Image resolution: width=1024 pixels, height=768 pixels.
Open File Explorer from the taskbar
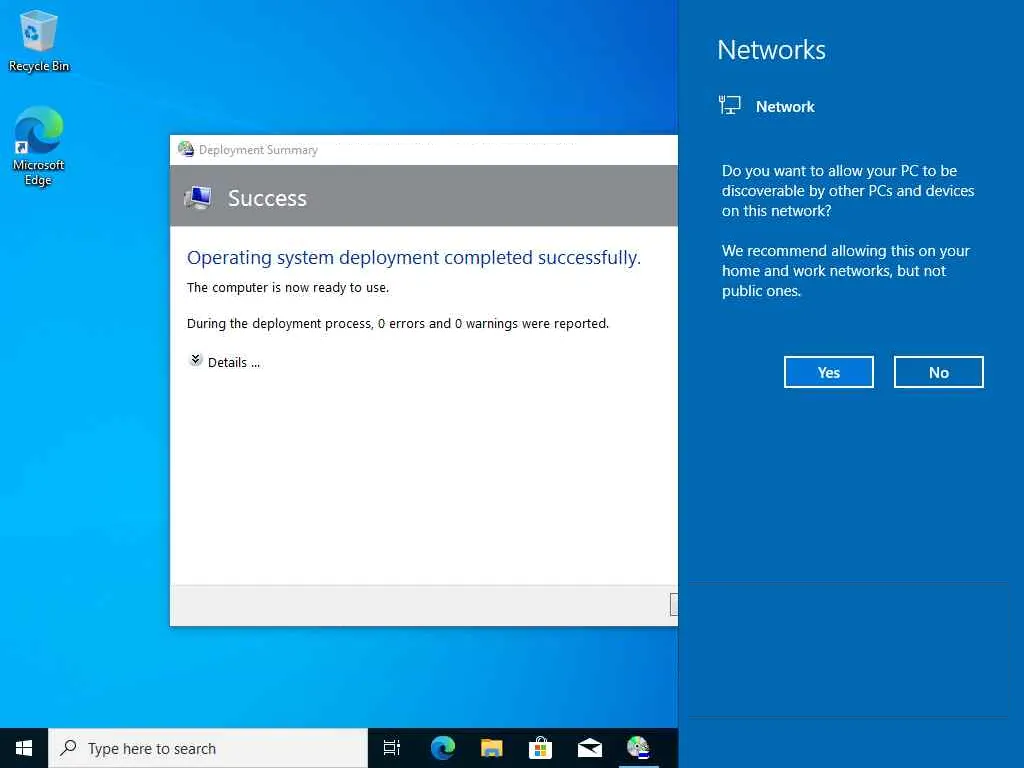coord(492,748)
